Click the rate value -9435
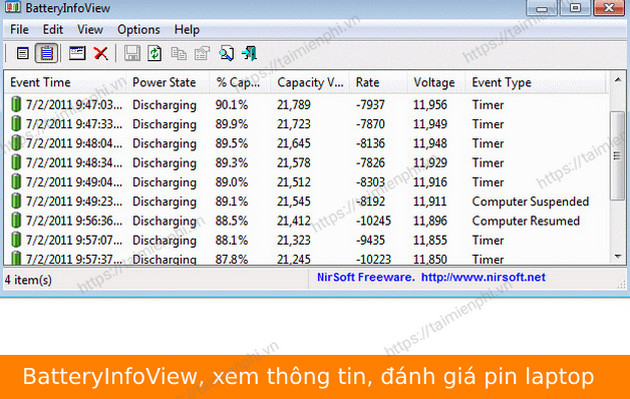This screenshot has height=399, width=630. pos(370,240)
